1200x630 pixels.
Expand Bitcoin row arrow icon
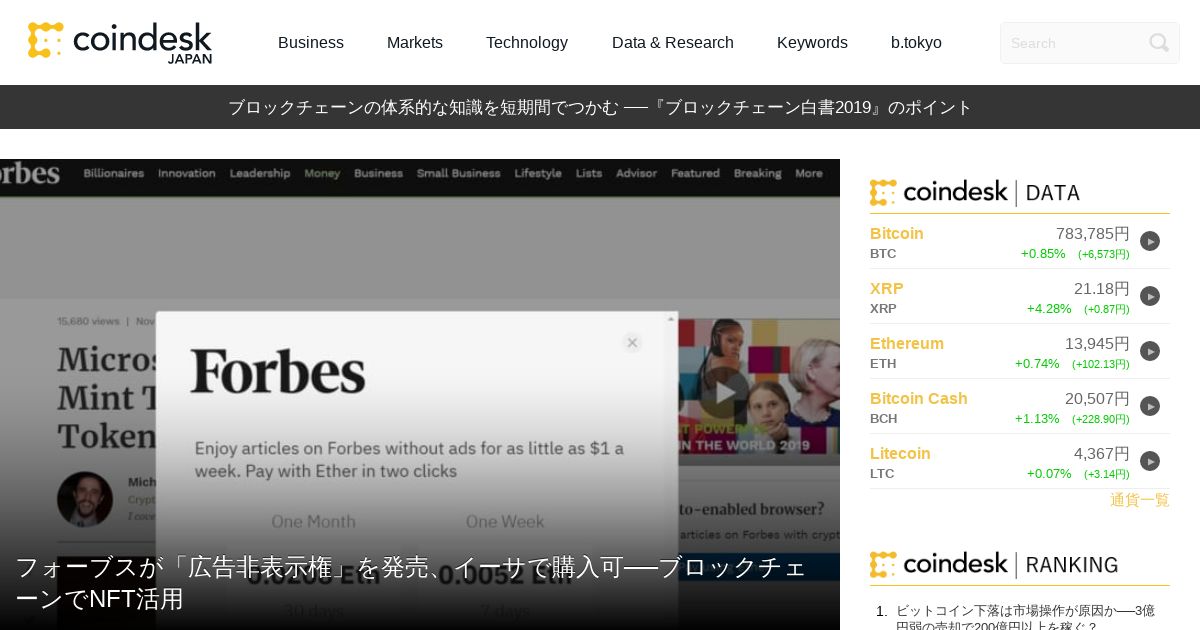pyautogui.click(x=1150, y=241)
